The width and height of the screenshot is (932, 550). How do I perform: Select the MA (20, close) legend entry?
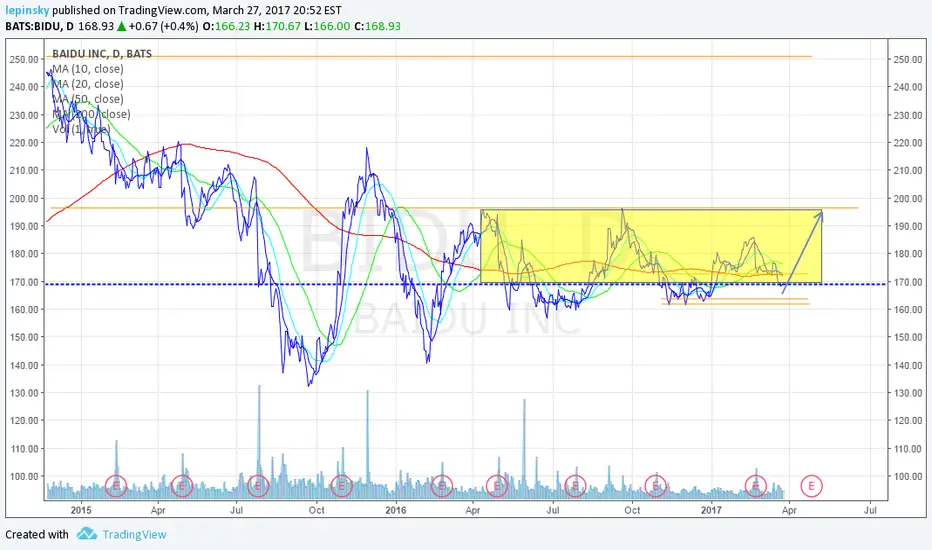[x=88, y=84]
